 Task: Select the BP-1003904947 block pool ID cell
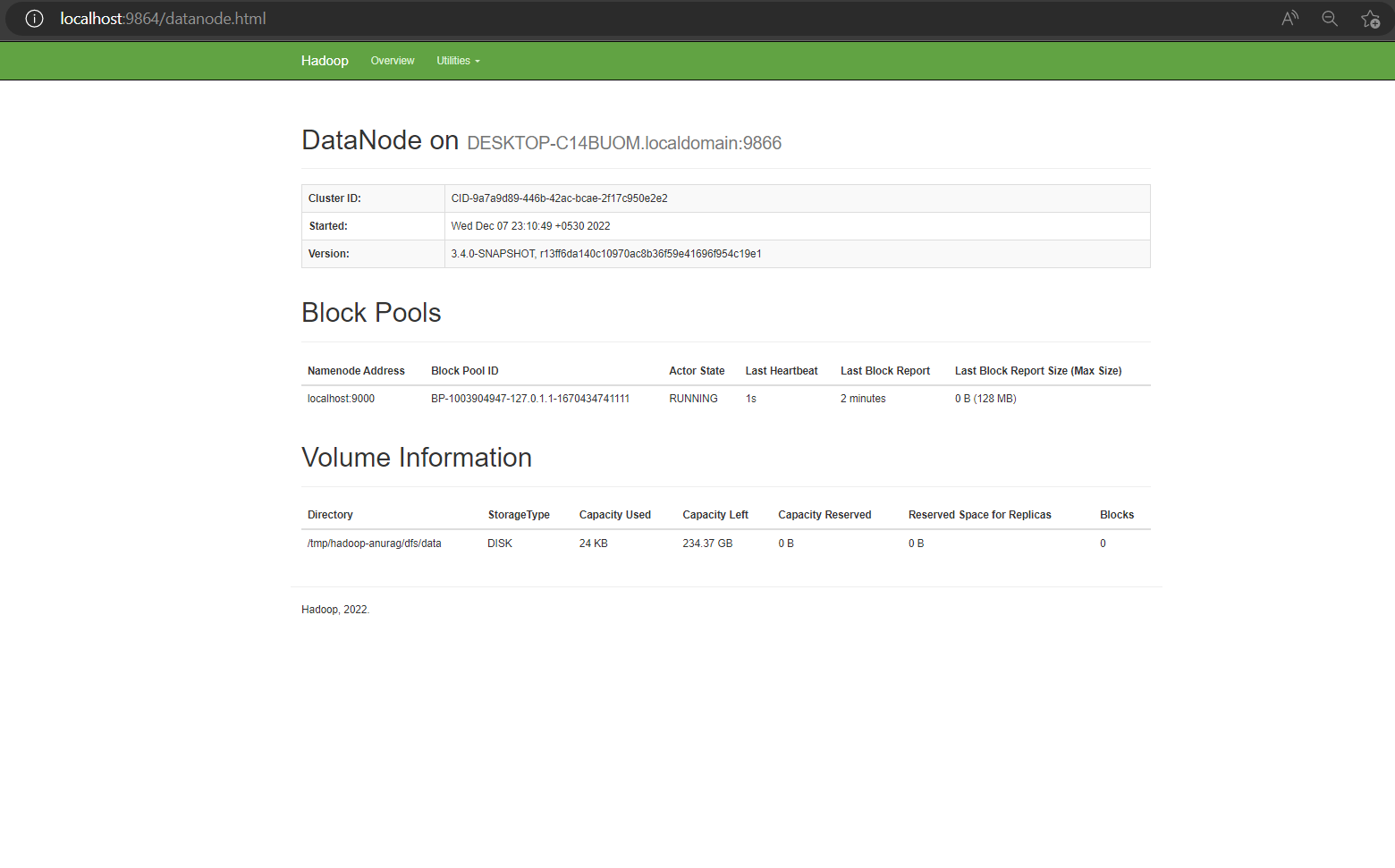tap(530, 399)
